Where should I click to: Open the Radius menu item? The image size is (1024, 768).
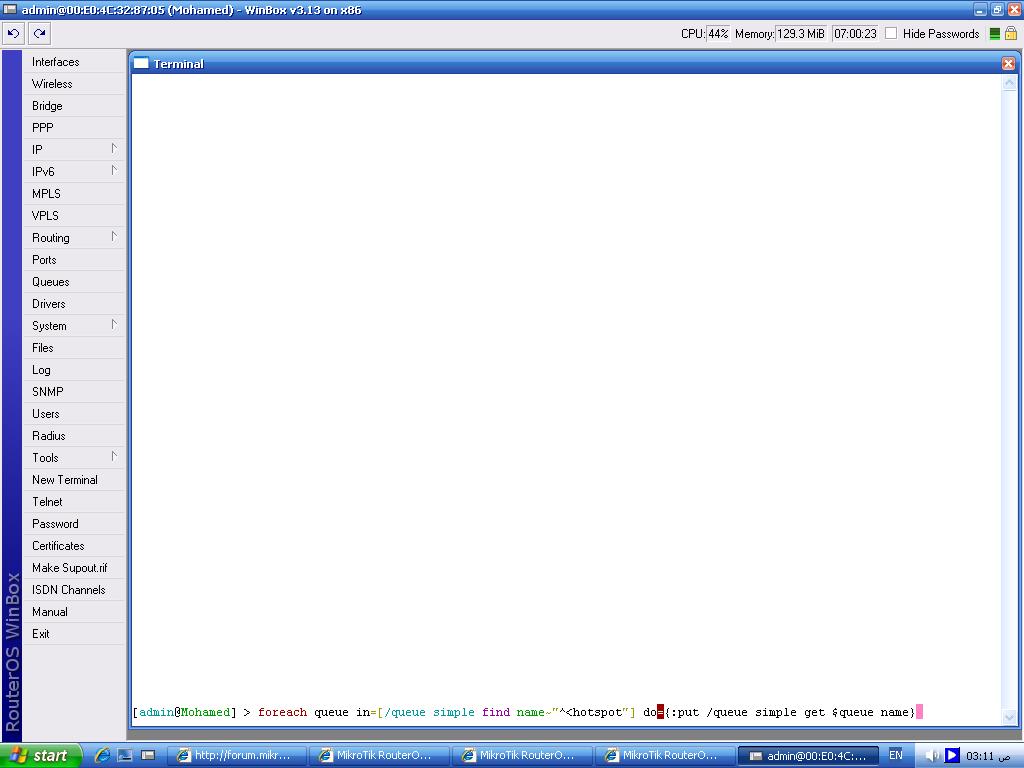pos(74,436)
